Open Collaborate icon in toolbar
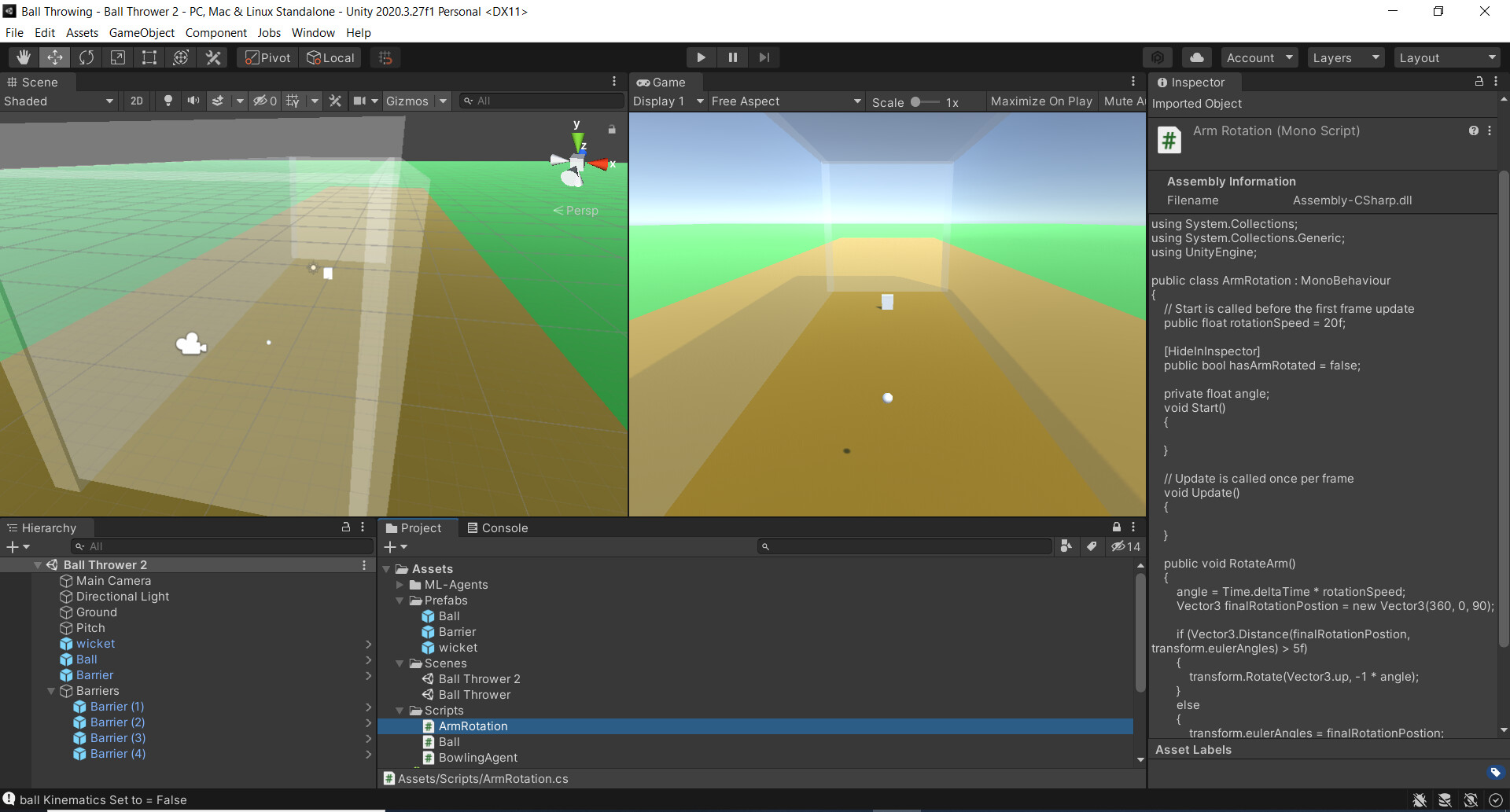The height and width of the screenshot is (812, 1510). 1158,57
